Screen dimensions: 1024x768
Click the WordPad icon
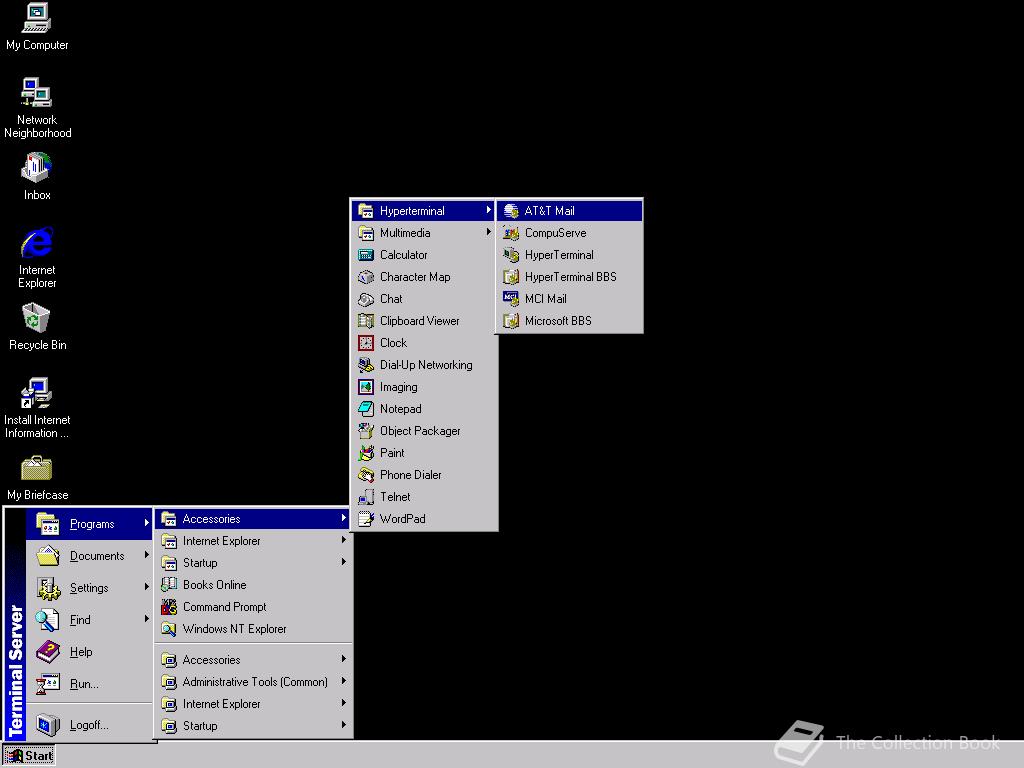366,519
